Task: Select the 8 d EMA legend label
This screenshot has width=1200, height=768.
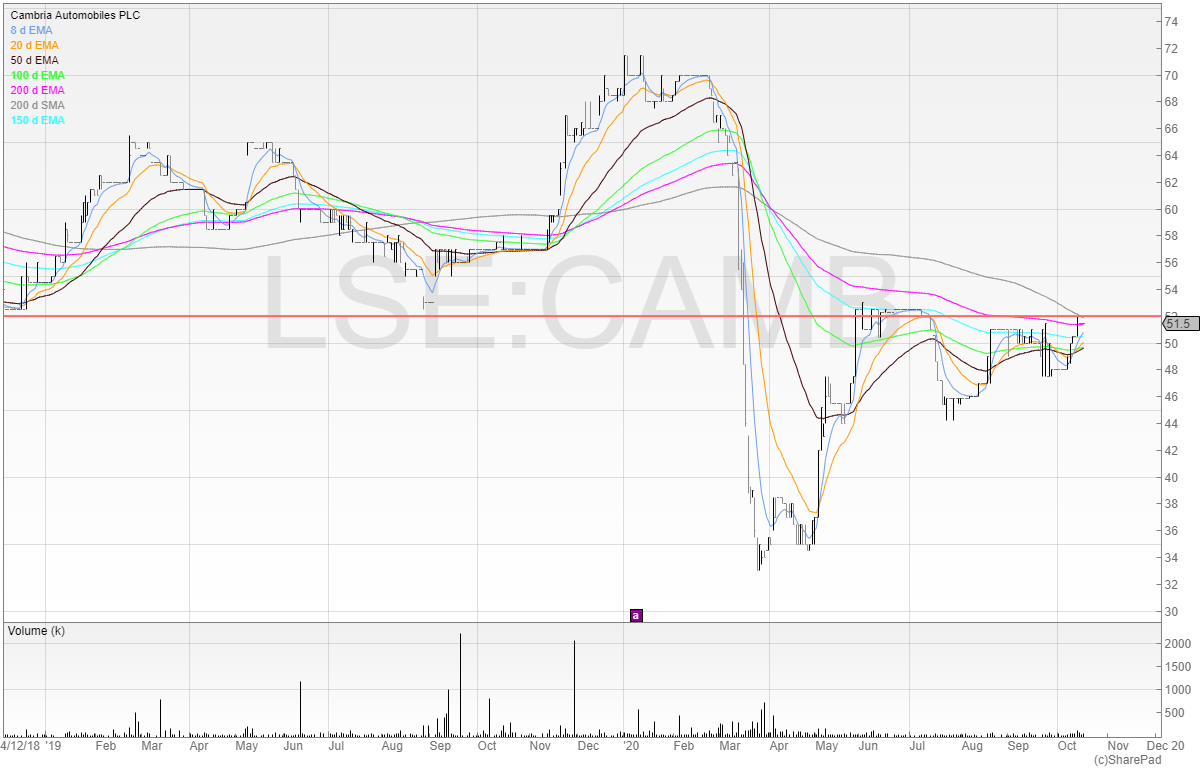Action: [x=31, y=30]
